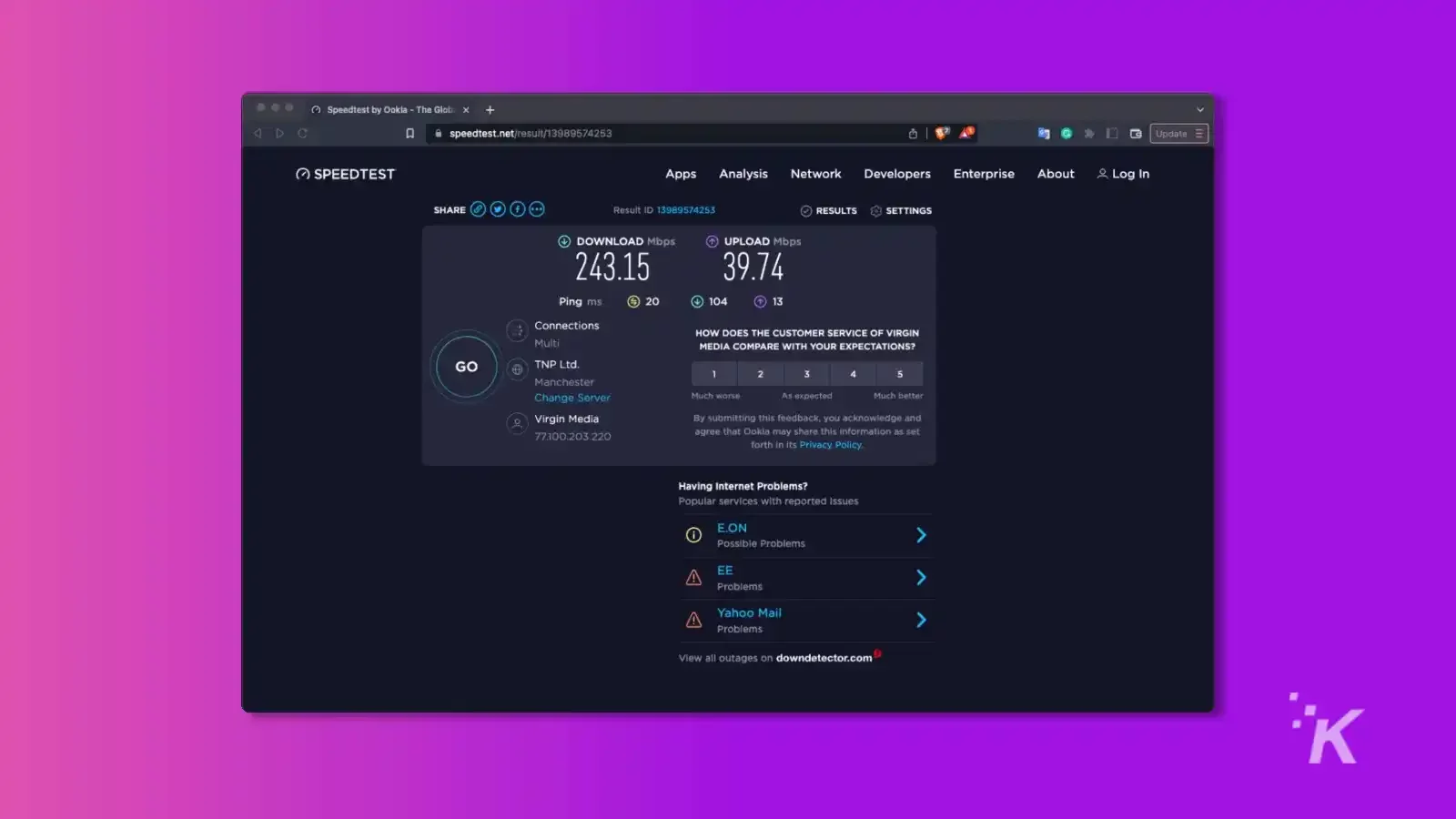Start a new test with GO

466,367
